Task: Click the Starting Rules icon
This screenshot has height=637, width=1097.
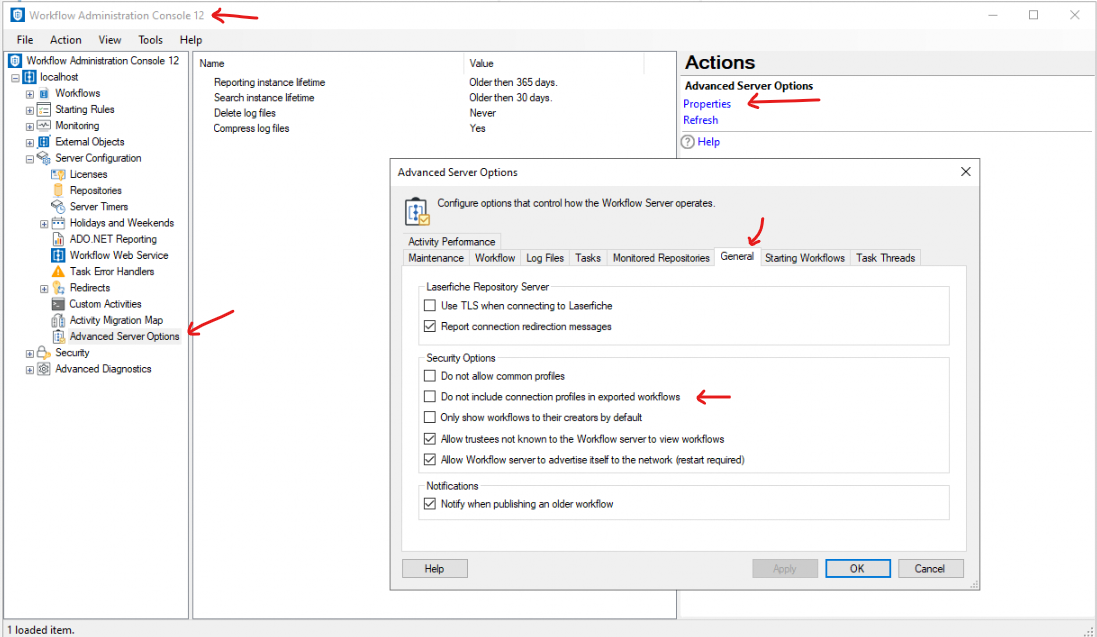Action: (x=44, y=109)
